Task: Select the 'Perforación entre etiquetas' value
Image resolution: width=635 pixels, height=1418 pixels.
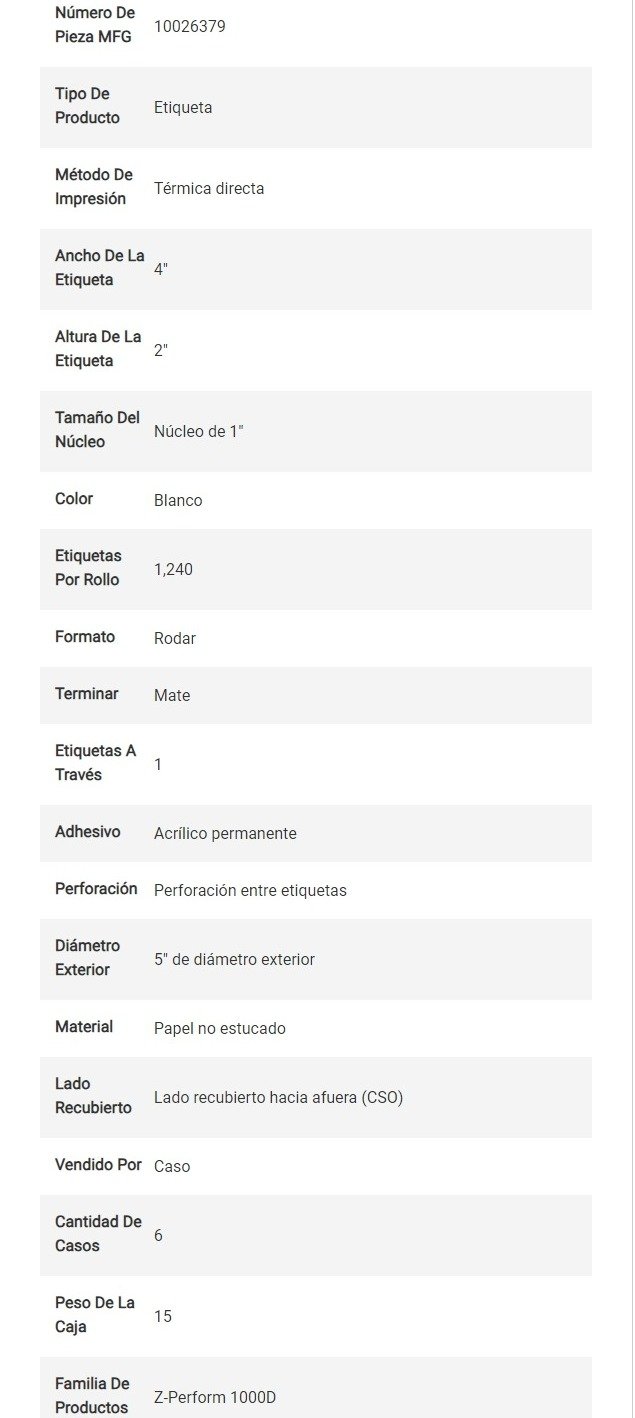Action: [x=250, y=890]
